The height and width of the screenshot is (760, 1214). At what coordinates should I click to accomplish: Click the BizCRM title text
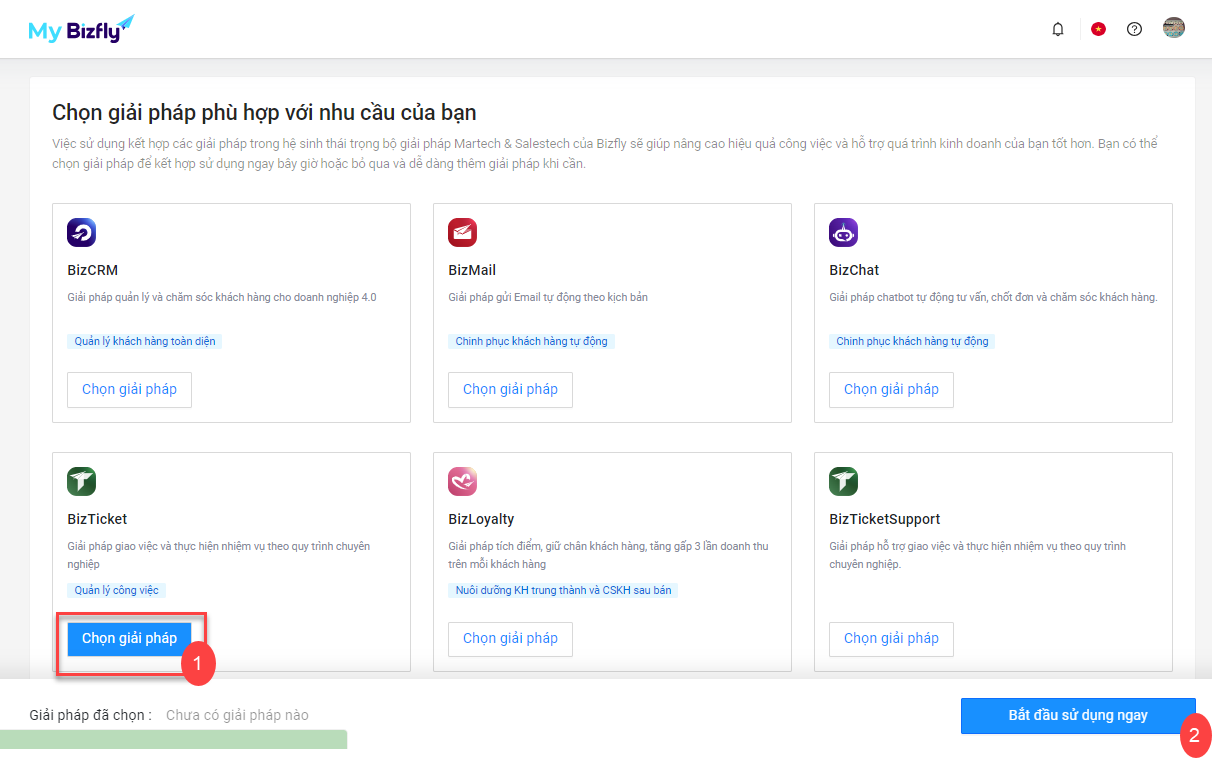click(x=93, y=270)
